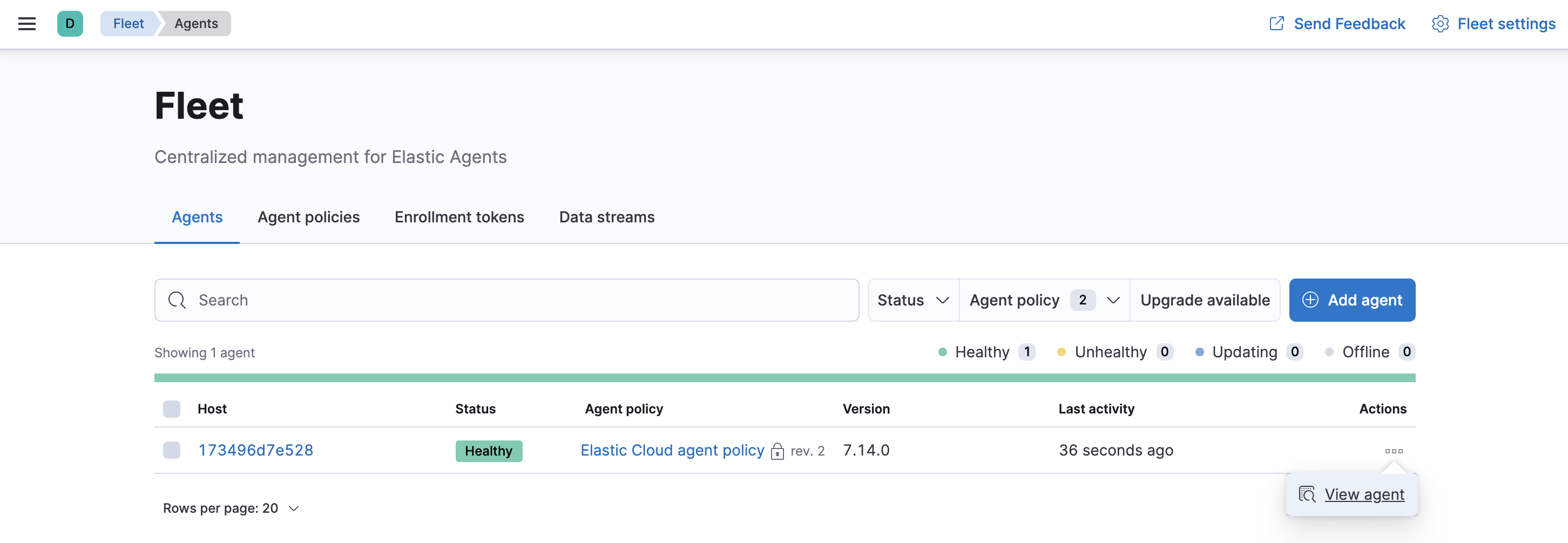1568x543 pixels.
Task: Click the View agent inspect icon
Action: (1307, 494)
